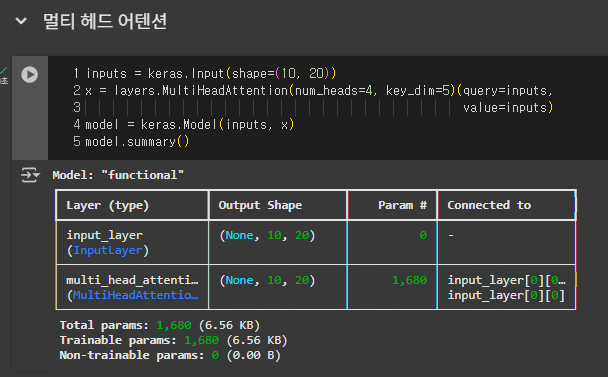Image resolution: width=608 pixels, height=377 pixels.
Task: Select the Model: "functional" output text
Action: pos(118,175)
